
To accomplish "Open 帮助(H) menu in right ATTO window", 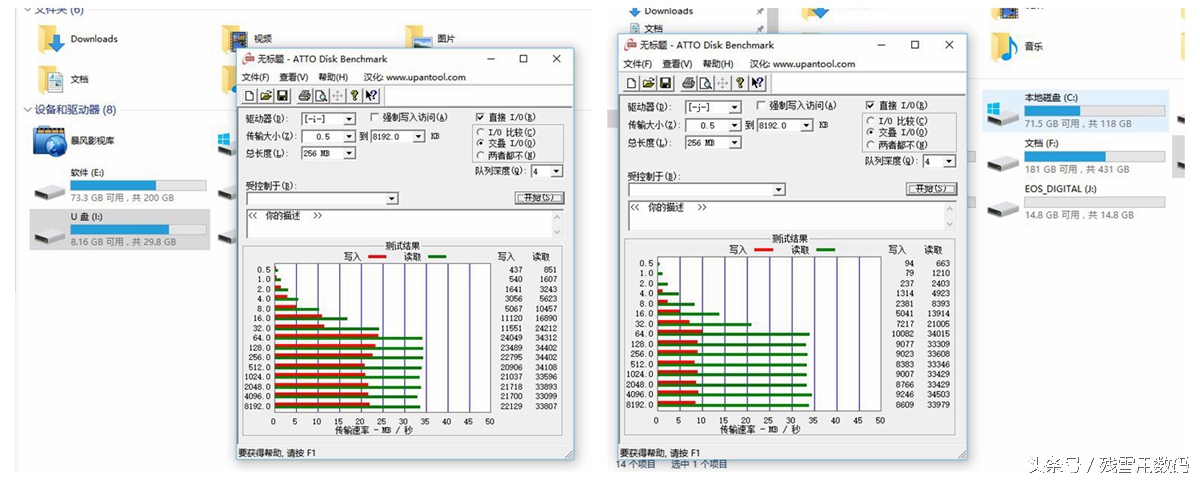I will click(718, 64).
